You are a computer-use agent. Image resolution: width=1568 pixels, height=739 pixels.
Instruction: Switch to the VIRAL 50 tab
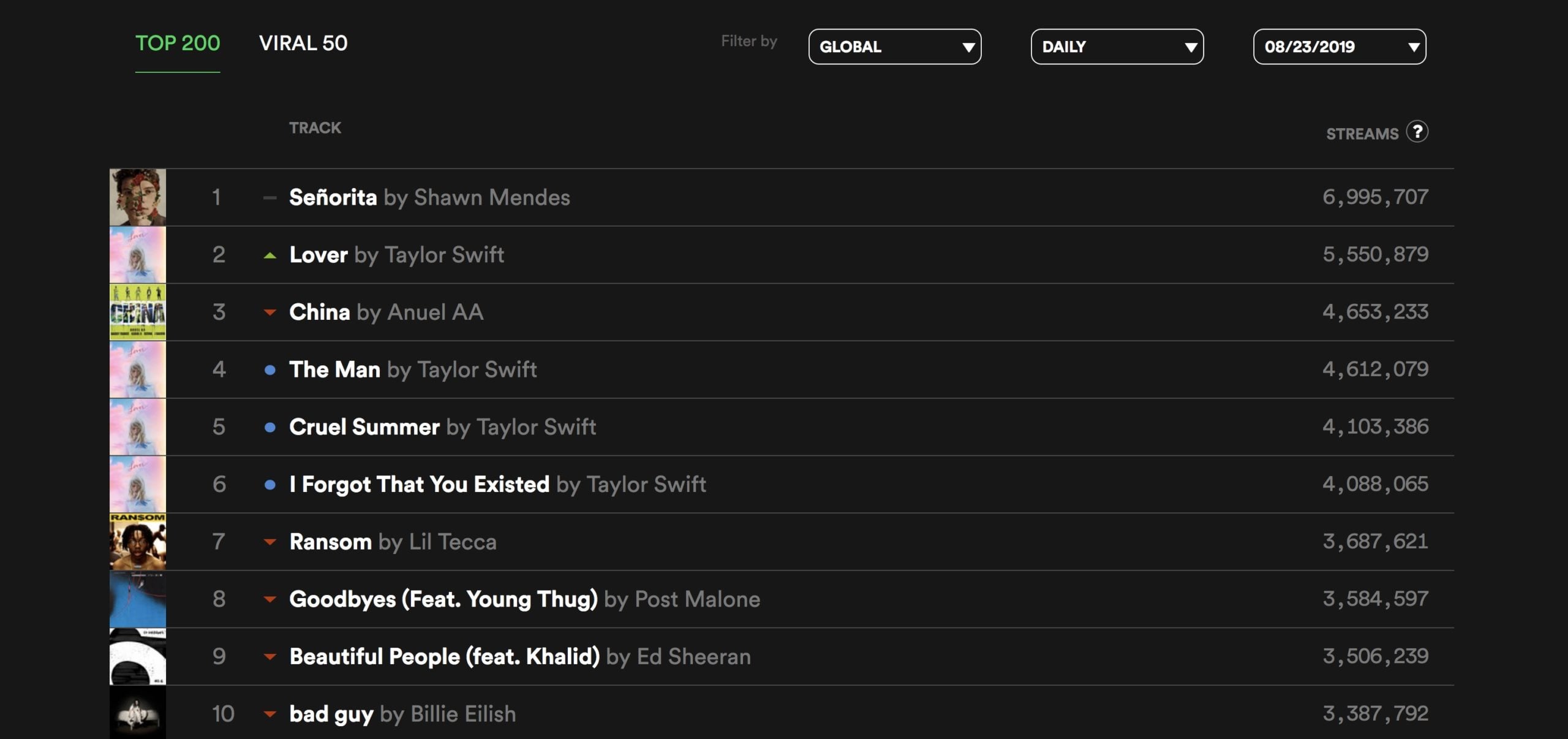[303, 44]
